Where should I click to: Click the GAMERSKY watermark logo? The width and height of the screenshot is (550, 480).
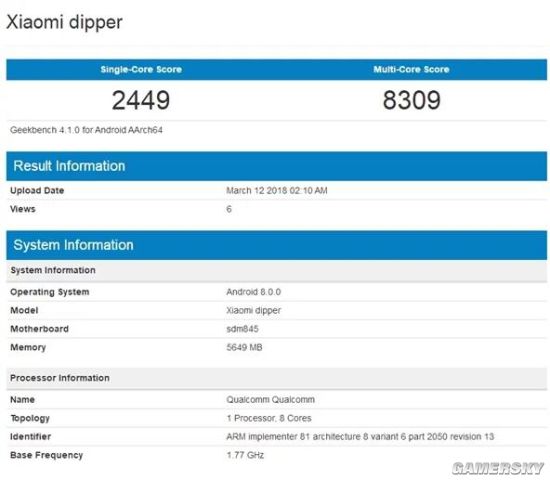tap(498, 468)
